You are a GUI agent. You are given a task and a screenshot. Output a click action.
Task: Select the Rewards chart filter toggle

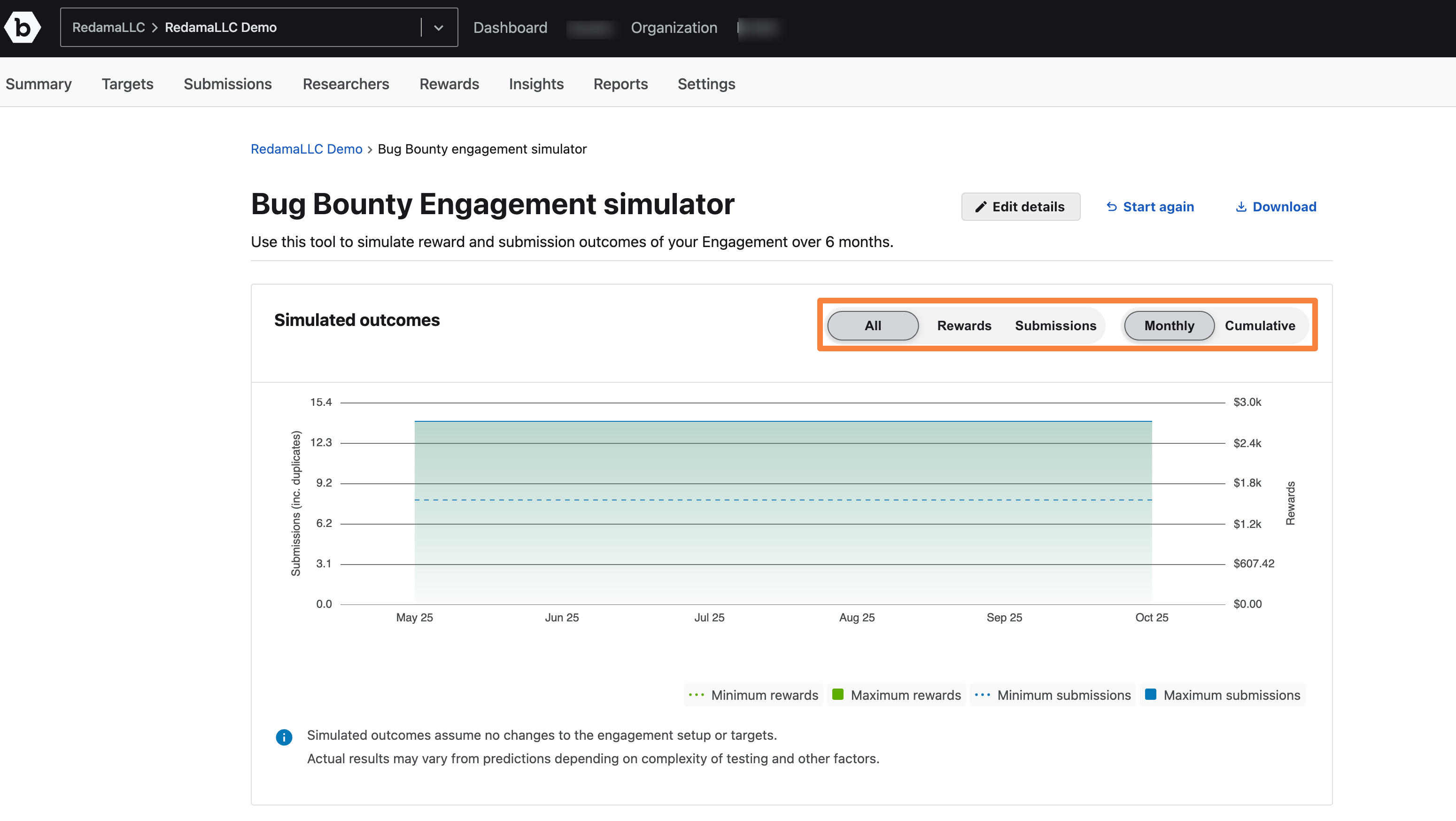click(x=964, y=325)
